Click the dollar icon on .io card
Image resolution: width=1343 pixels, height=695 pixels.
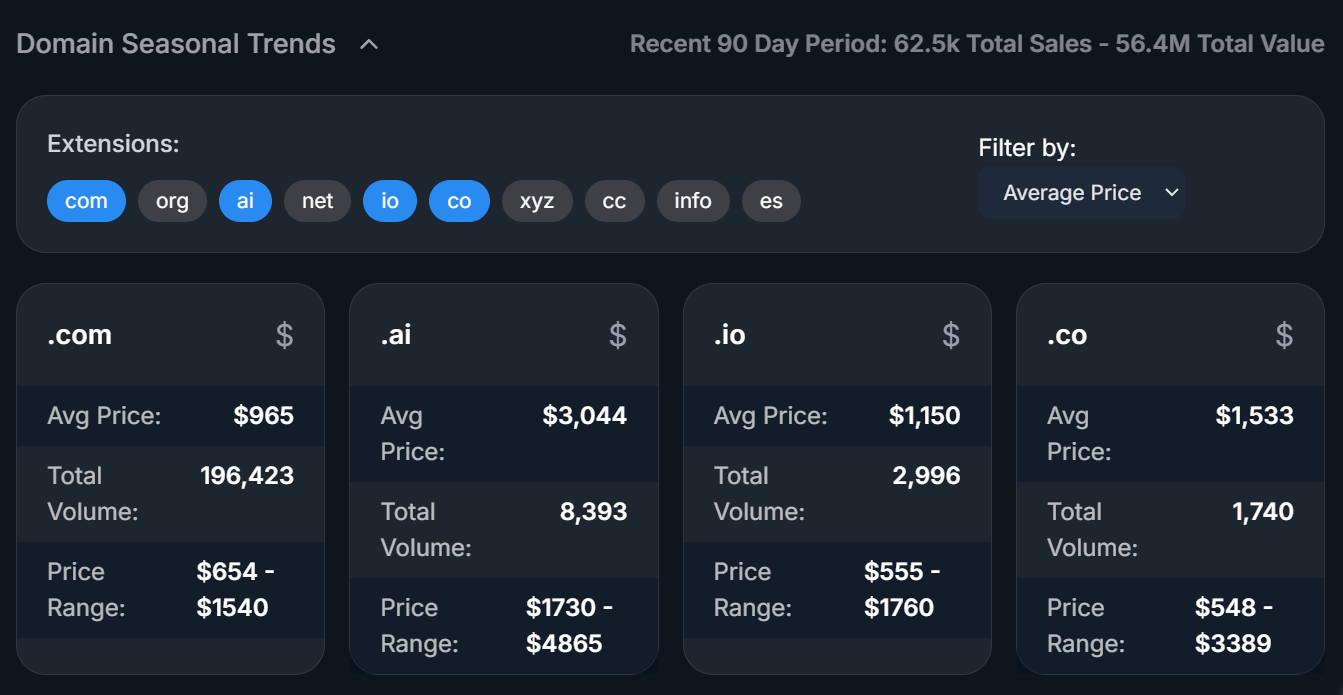pos(951,335)
